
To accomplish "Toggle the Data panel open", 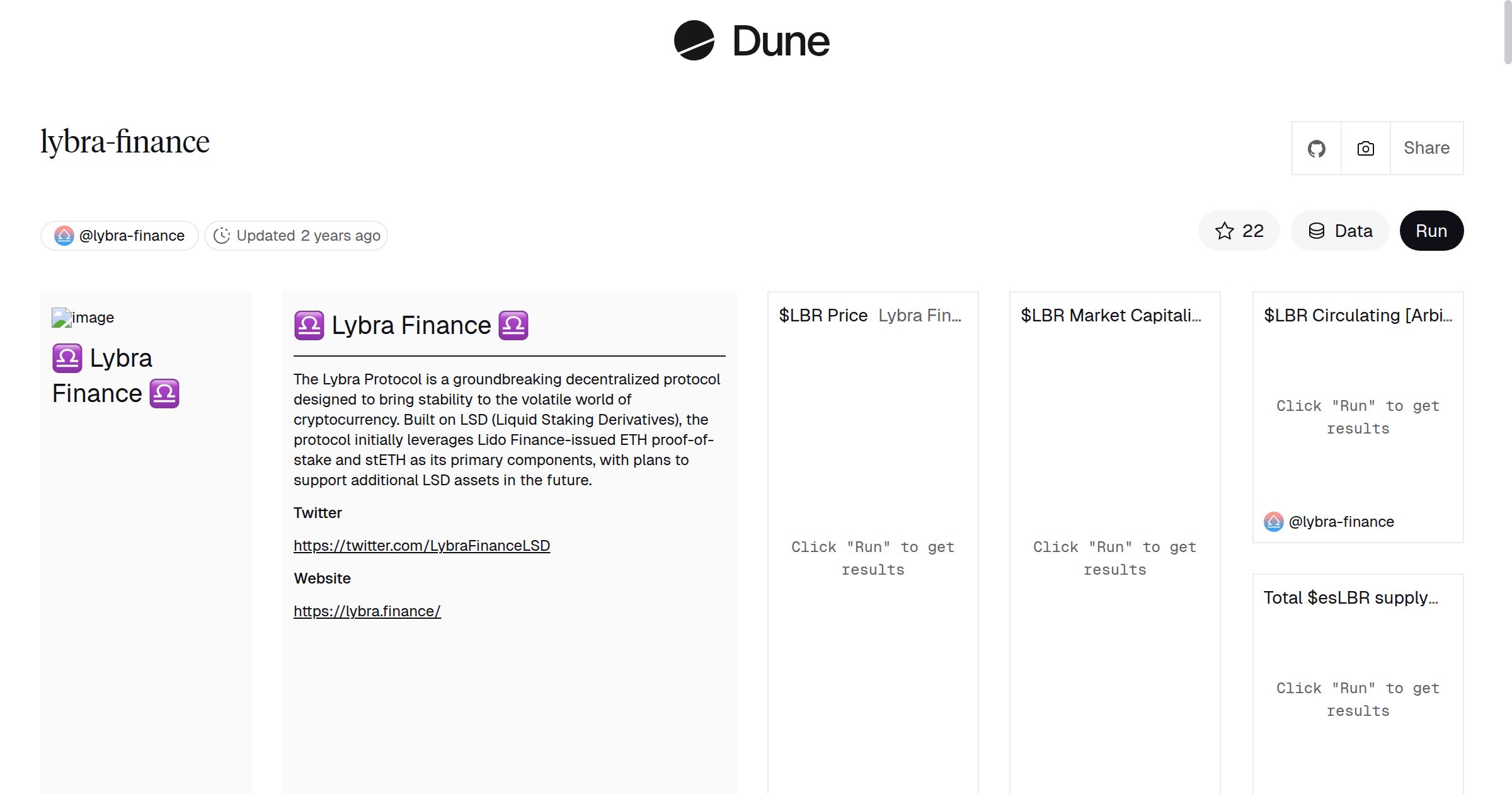I will click(x=1339, y=231).
